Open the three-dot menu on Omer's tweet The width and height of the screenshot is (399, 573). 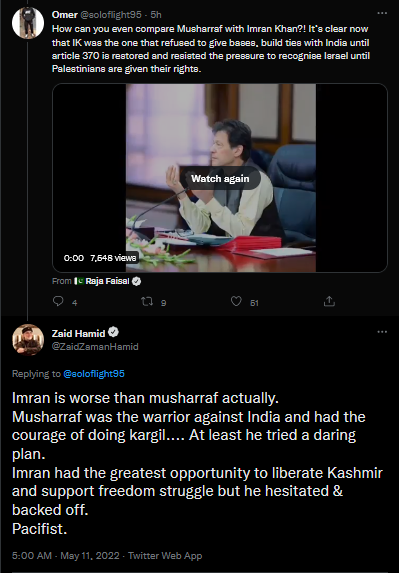click(x=382, y=13)
